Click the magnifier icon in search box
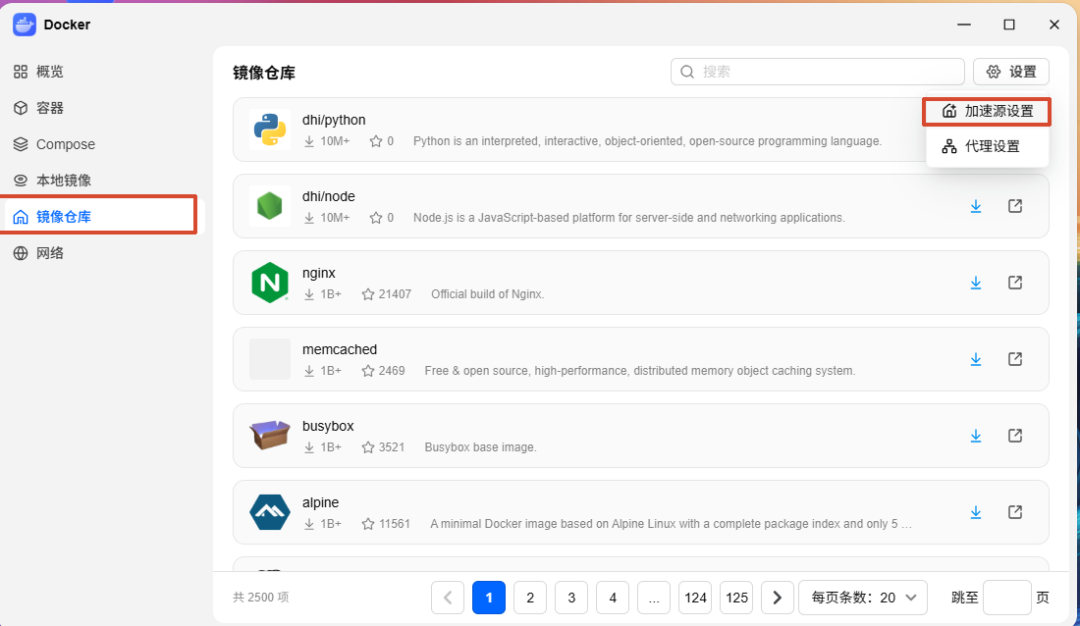 click(x=687, y=72)
